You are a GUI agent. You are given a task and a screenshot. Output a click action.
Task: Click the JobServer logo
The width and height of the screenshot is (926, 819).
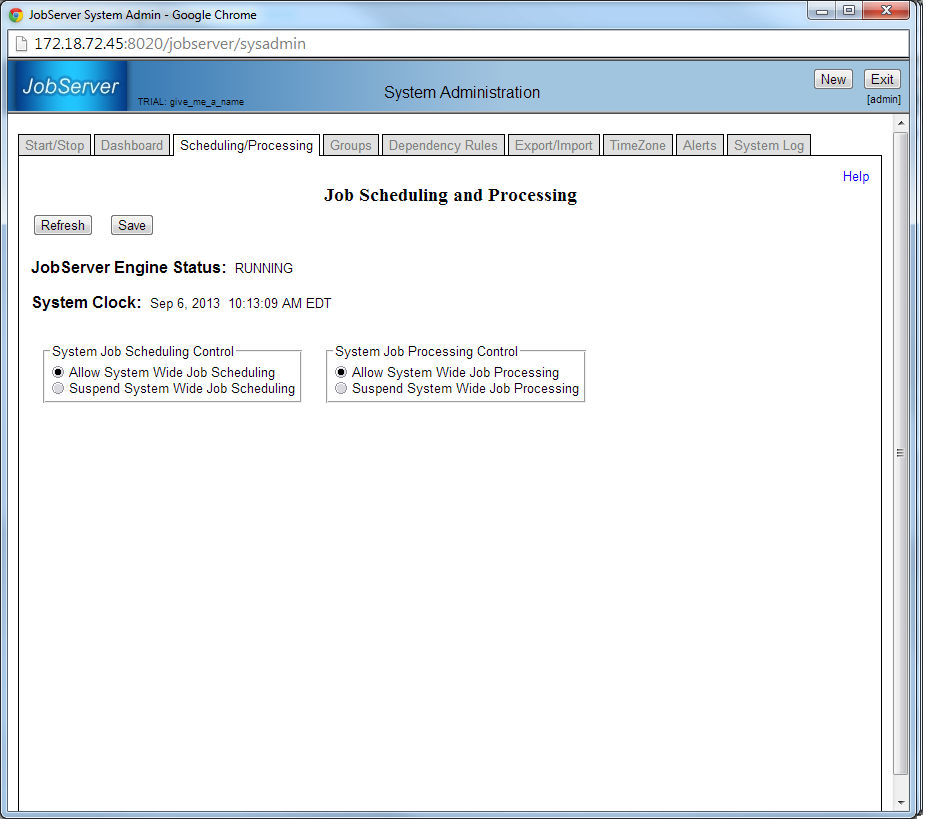pyautogui.click(x=70, y=87)
